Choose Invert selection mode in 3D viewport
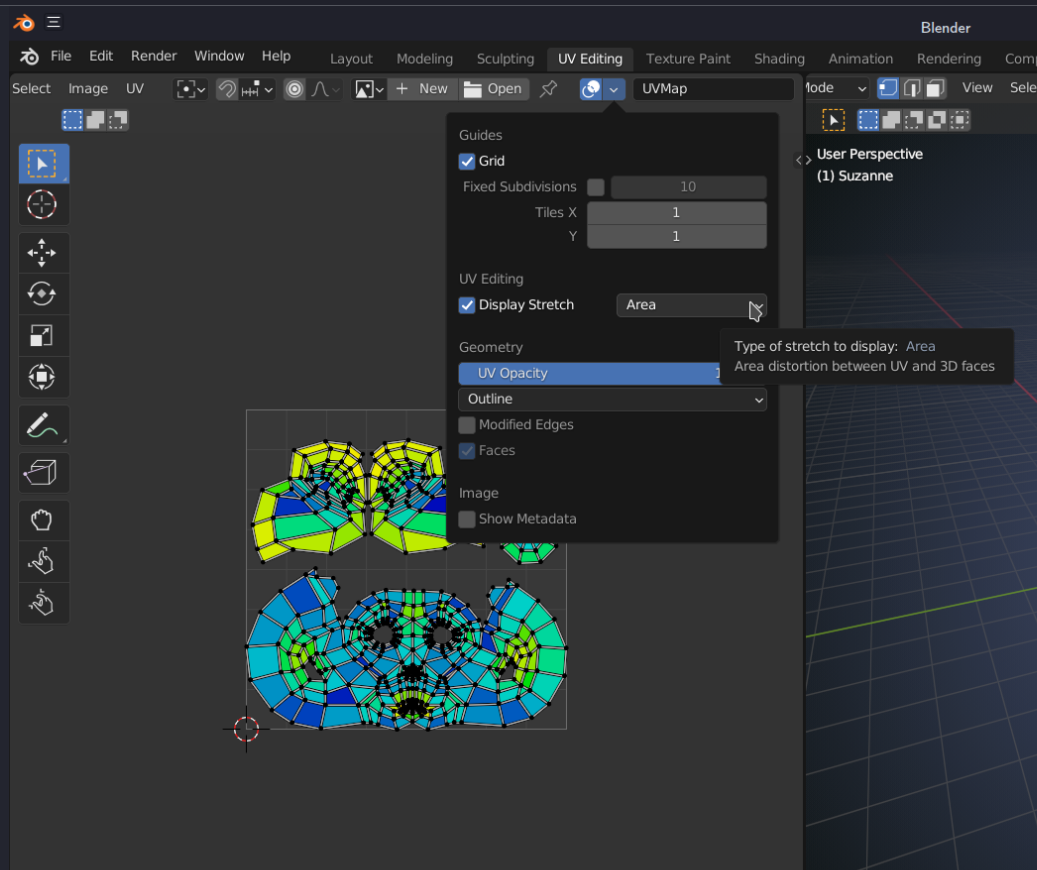Image resolution: width=1037 pixels, height=870 pixels. point(936,120)
